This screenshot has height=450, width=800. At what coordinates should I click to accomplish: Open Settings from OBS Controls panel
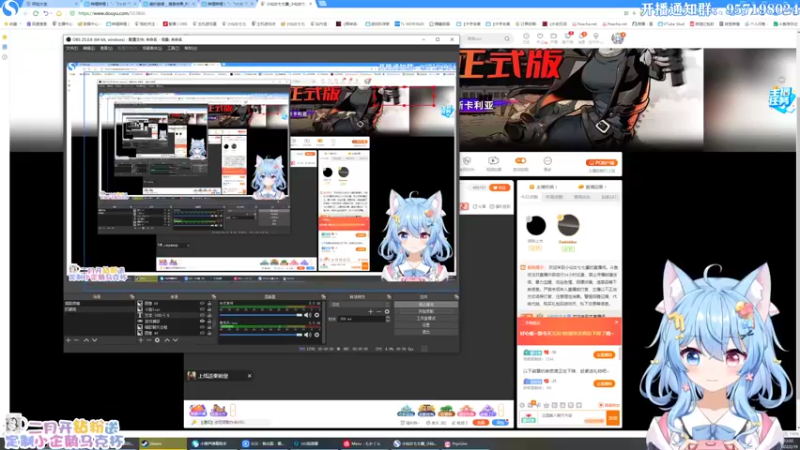pos(426,324)
